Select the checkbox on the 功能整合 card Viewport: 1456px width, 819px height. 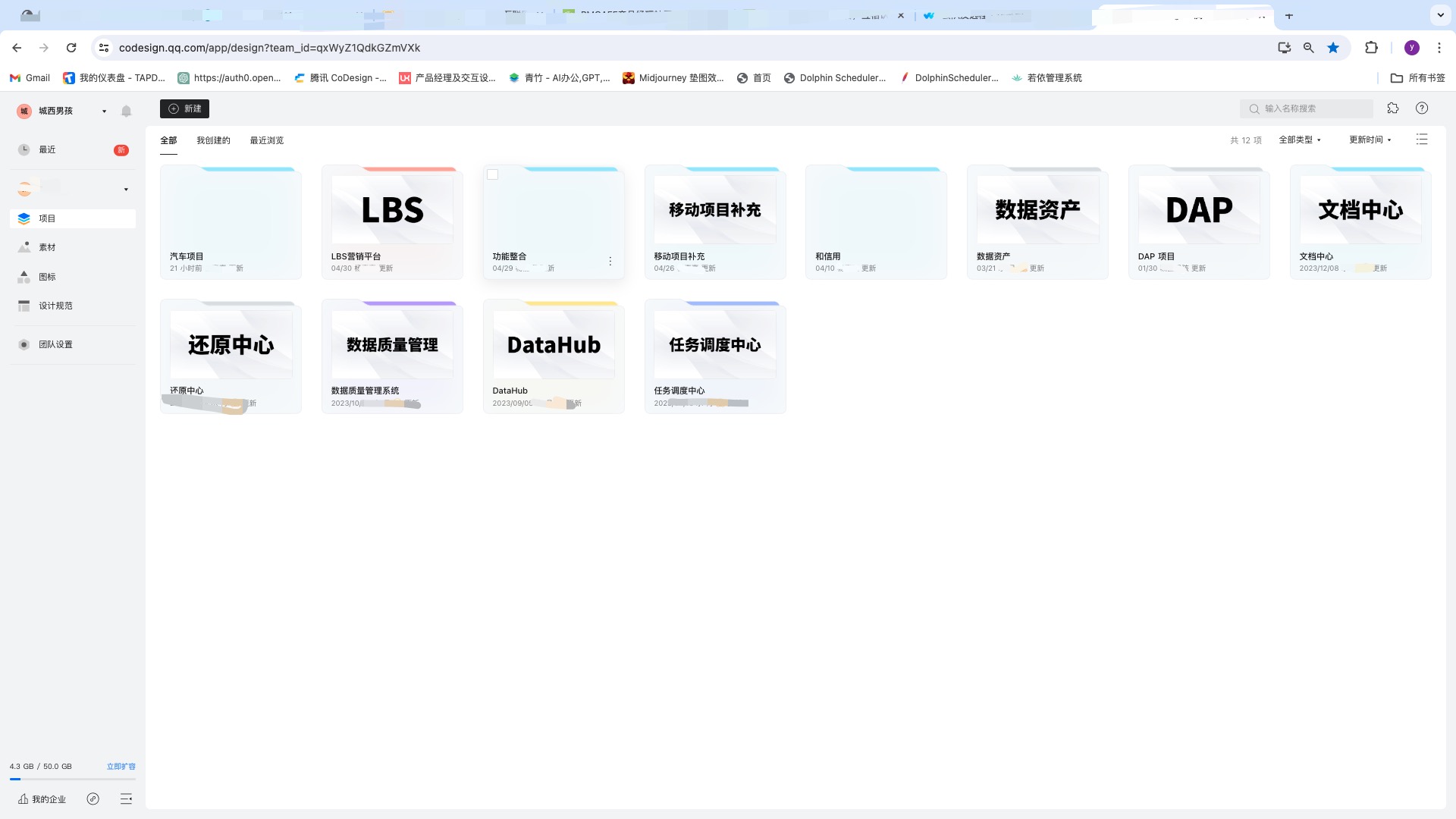(x=493, y=174)
